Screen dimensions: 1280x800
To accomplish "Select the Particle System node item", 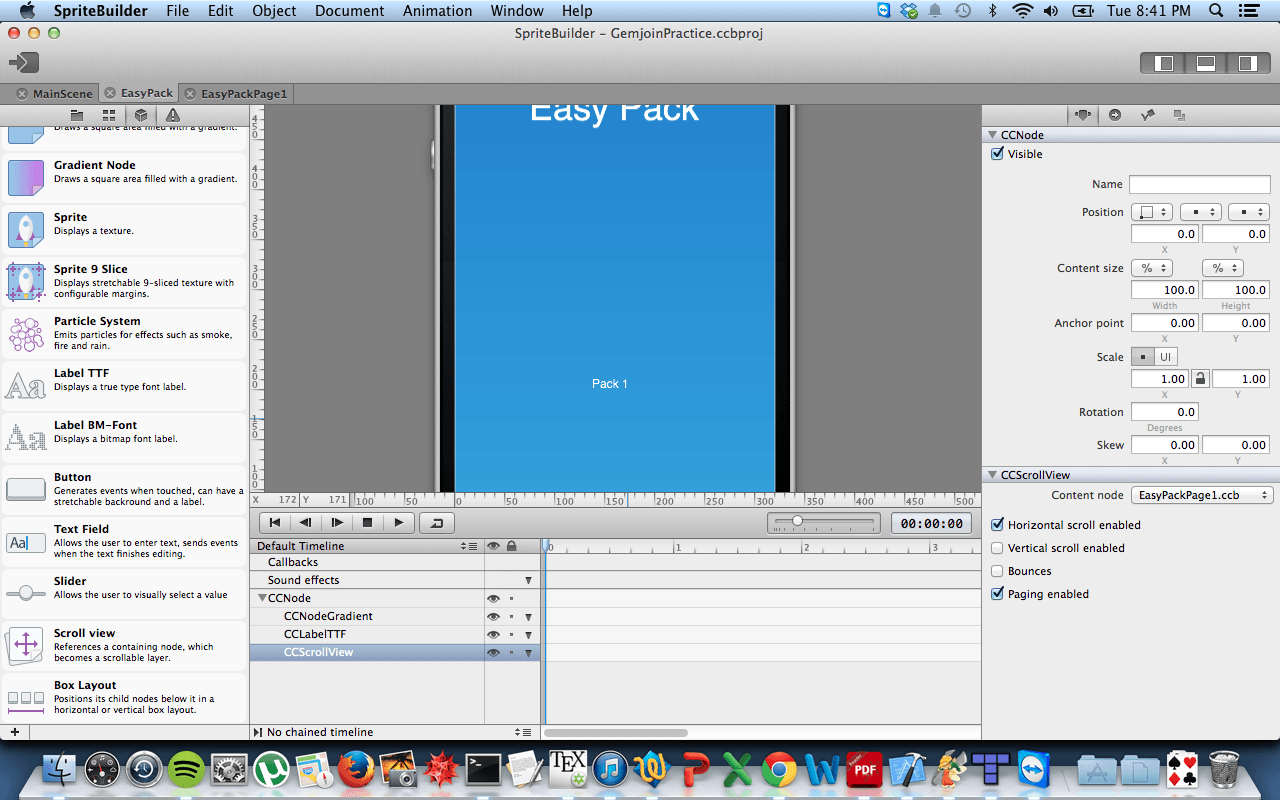I will click(x=124, y=333).
